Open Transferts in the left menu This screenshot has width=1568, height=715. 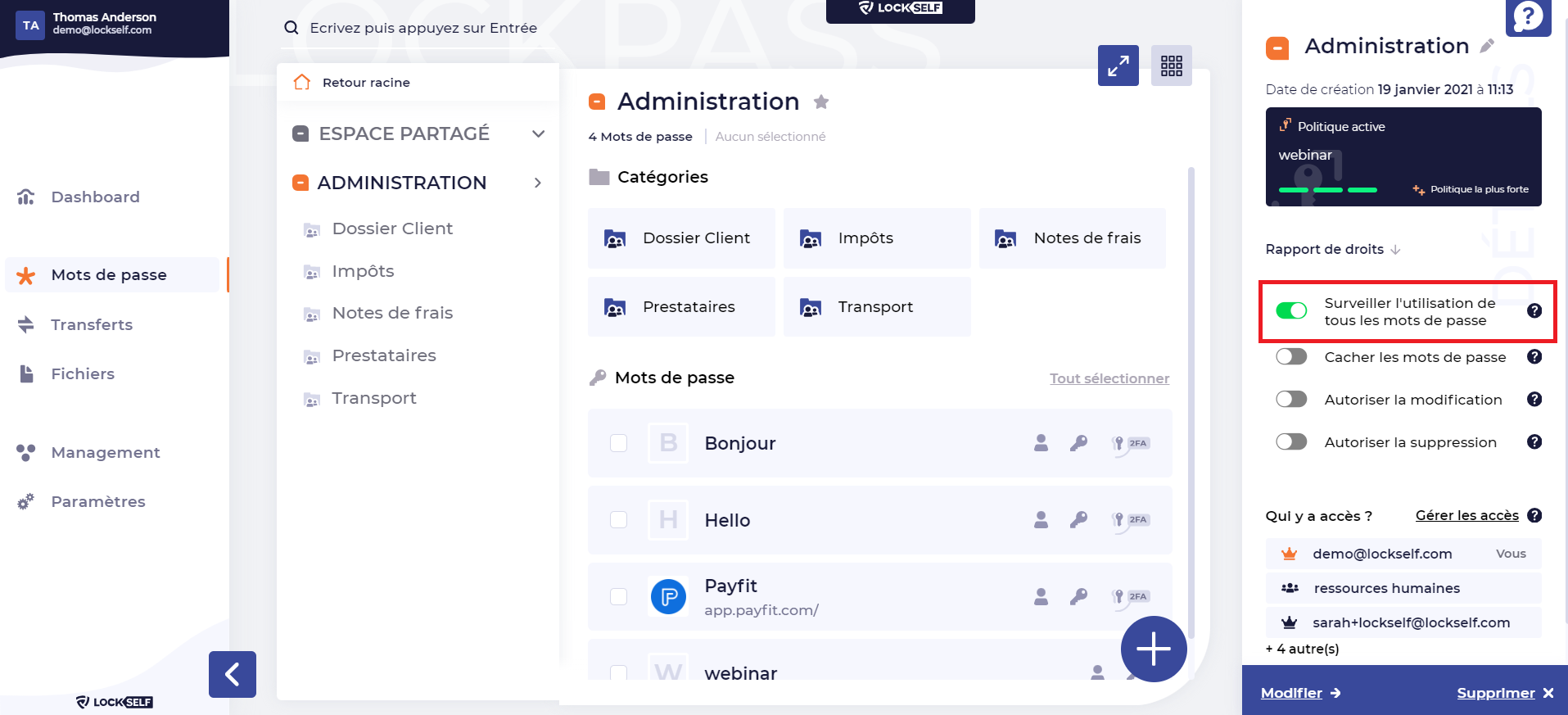(x=92, y=324)
